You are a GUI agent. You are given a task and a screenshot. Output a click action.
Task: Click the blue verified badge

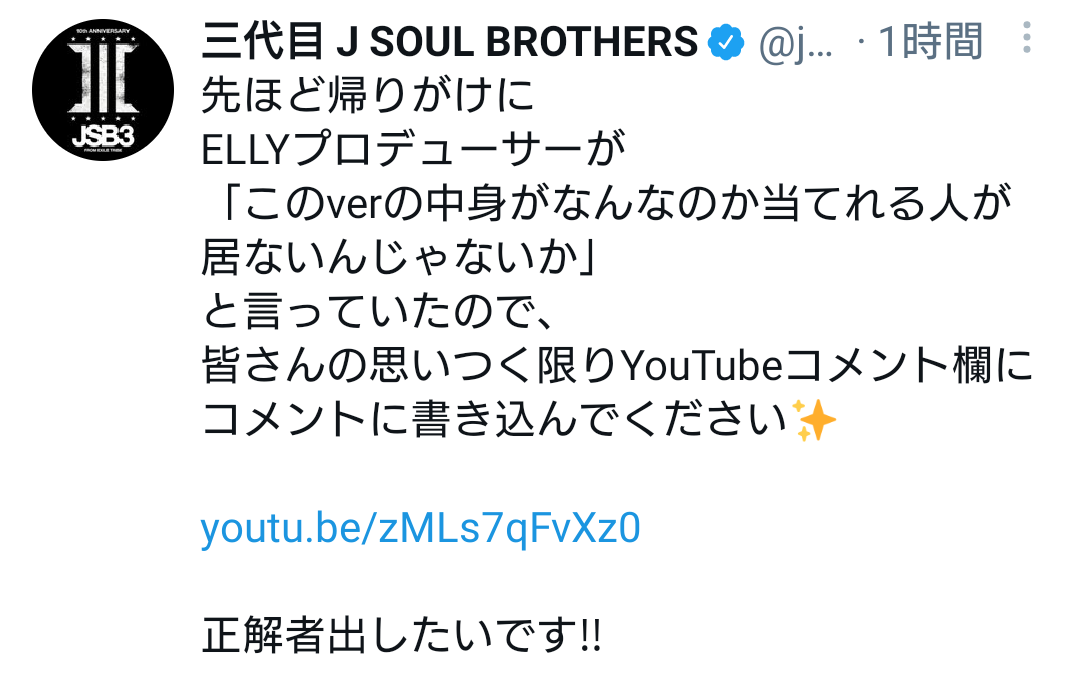tap(727, 42)
